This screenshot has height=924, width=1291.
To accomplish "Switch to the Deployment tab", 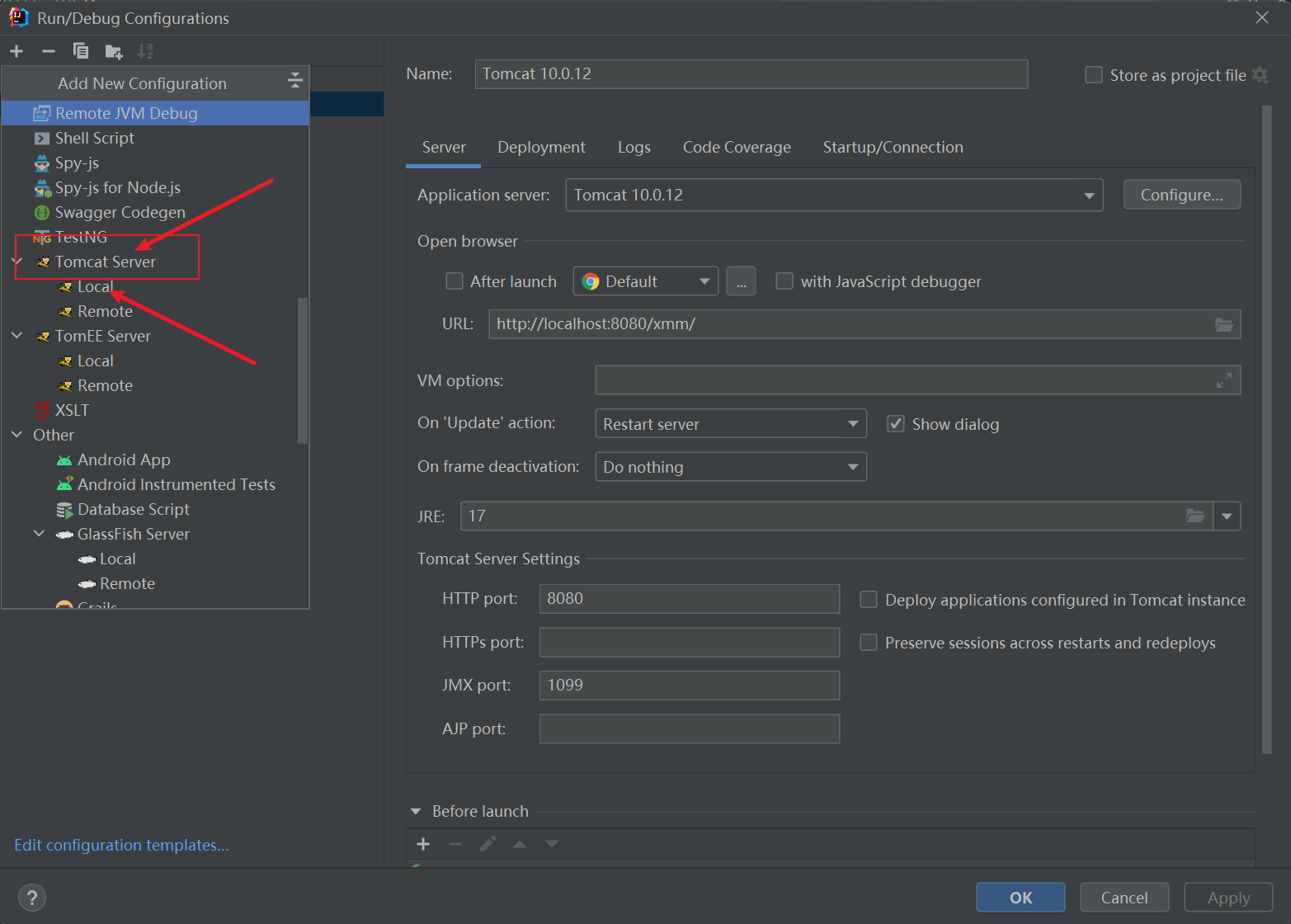I will [x=542, y=148].
